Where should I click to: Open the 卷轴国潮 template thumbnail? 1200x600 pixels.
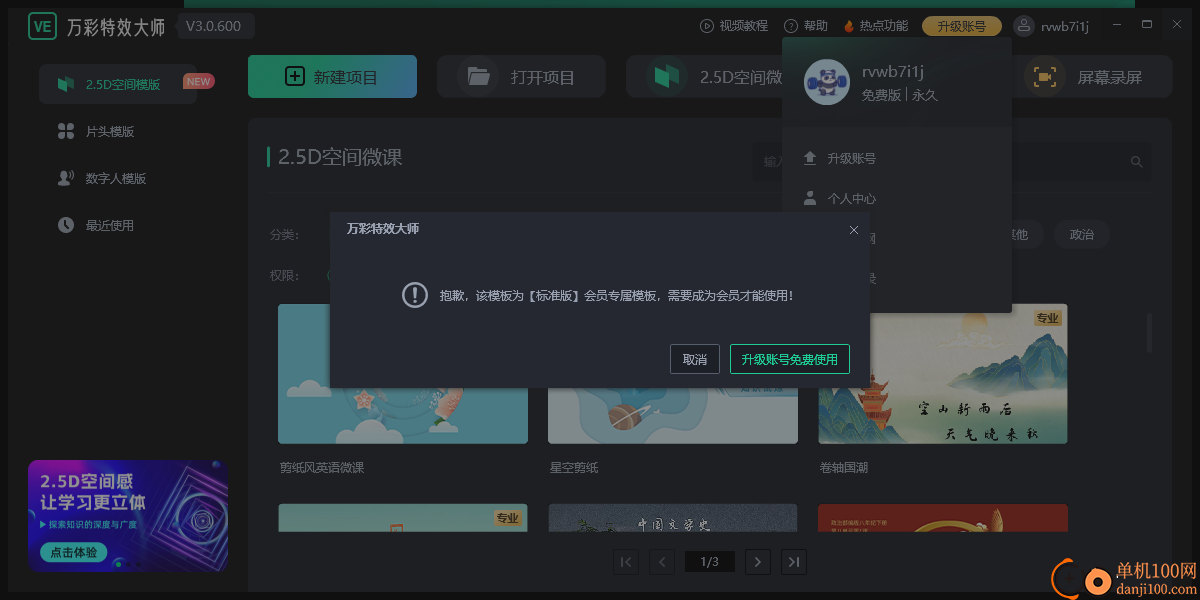[943, 374]
